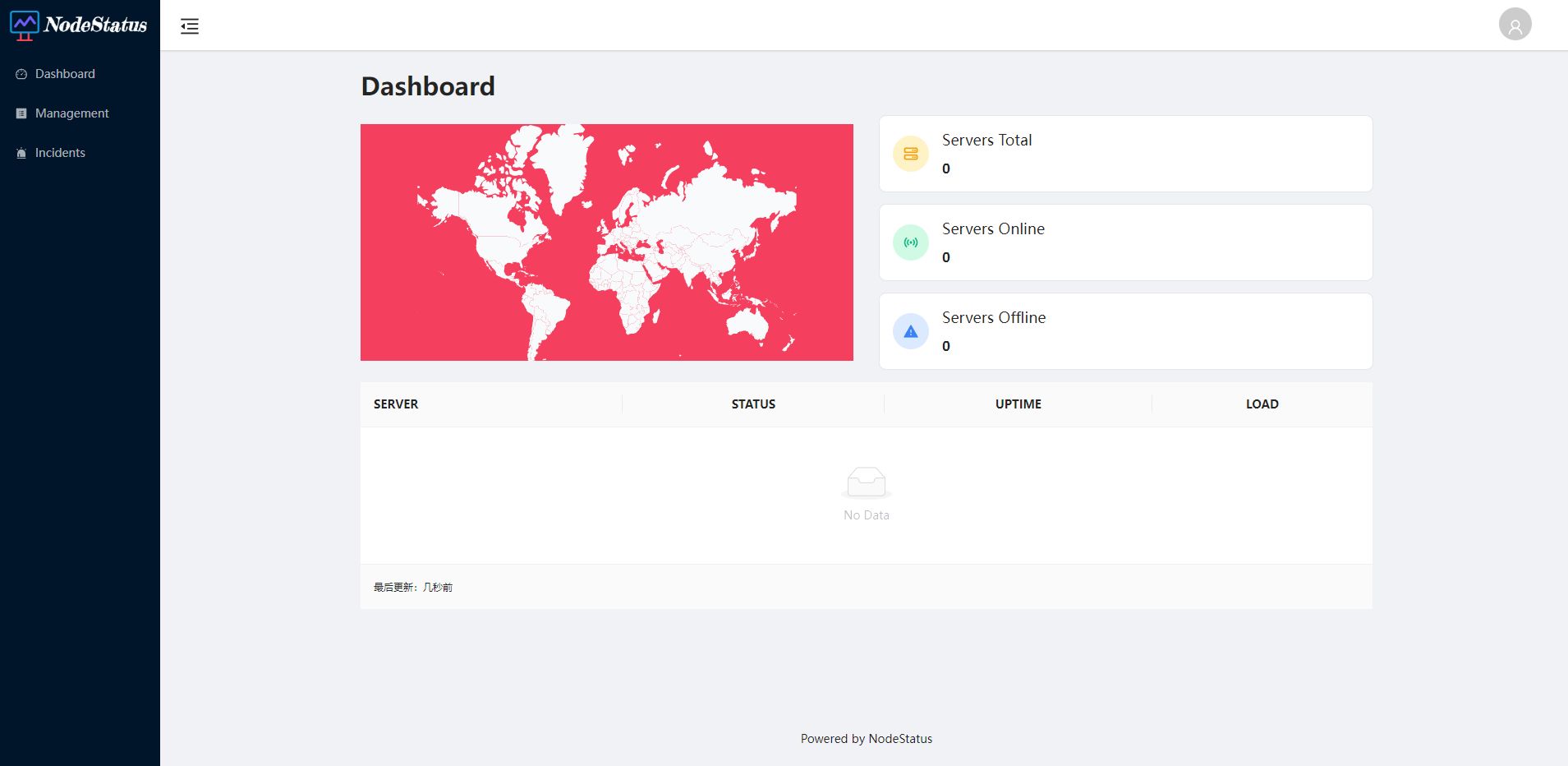Viewport: 1568px width, 766px height.
Task: Click the LOAD column header
Action: (x=1262, y=404)
